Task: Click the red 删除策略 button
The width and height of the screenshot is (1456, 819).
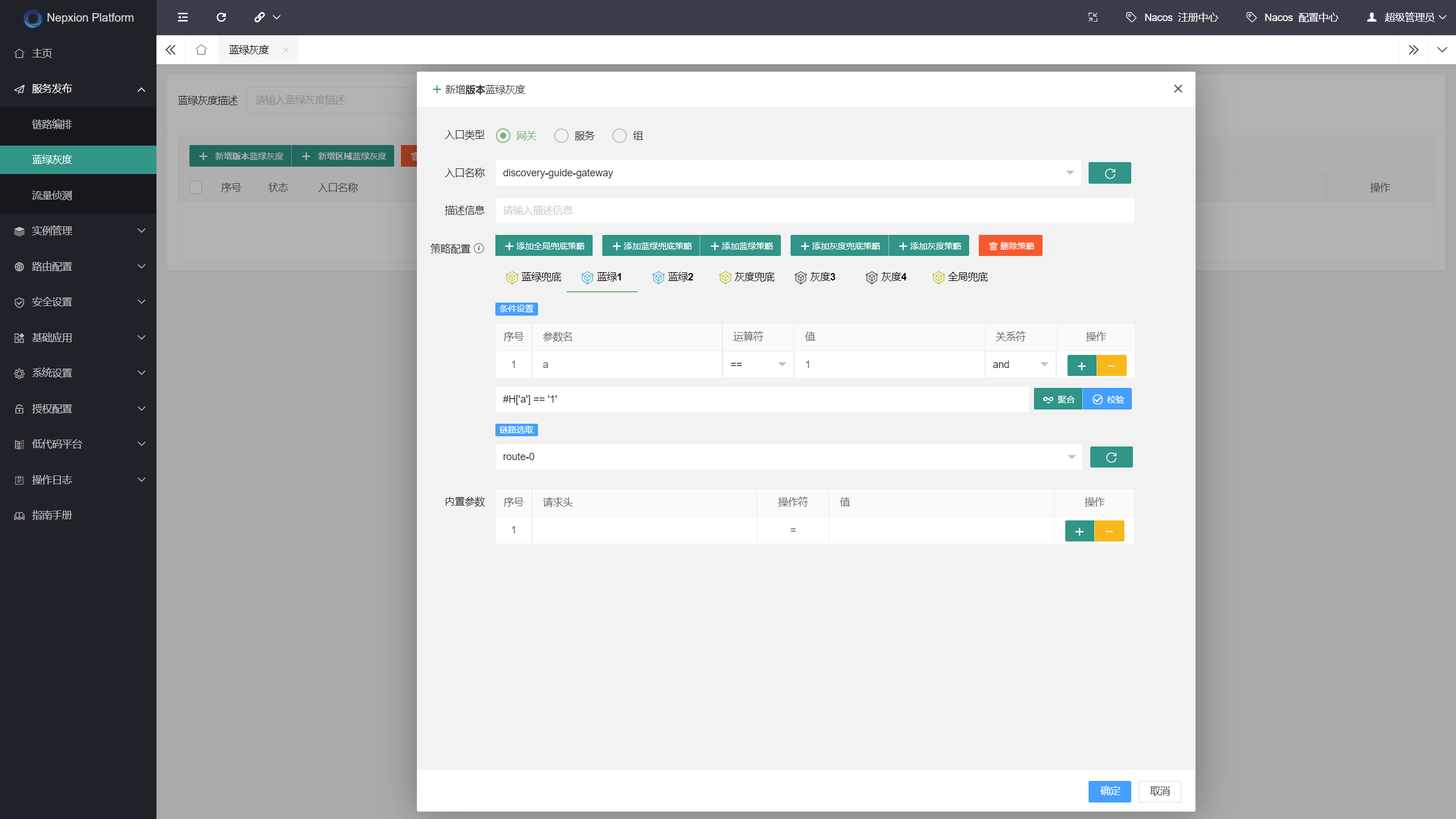Action: 1010,246
